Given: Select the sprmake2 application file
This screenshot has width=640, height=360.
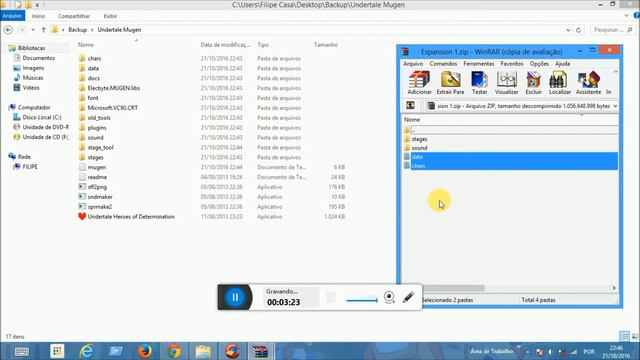Looking at the screenshot, I should pyautogui.click(x=100, y=207).
